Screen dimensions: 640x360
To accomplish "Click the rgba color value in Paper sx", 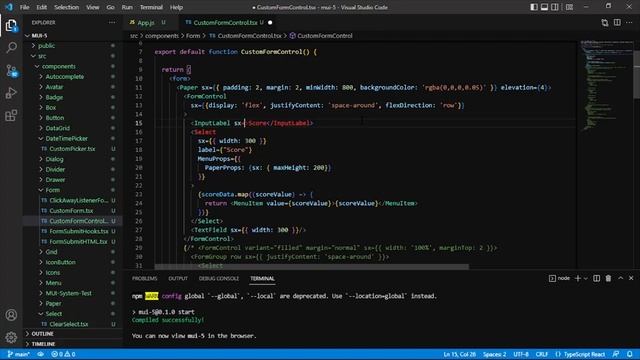I will click(x=455, y=87).
